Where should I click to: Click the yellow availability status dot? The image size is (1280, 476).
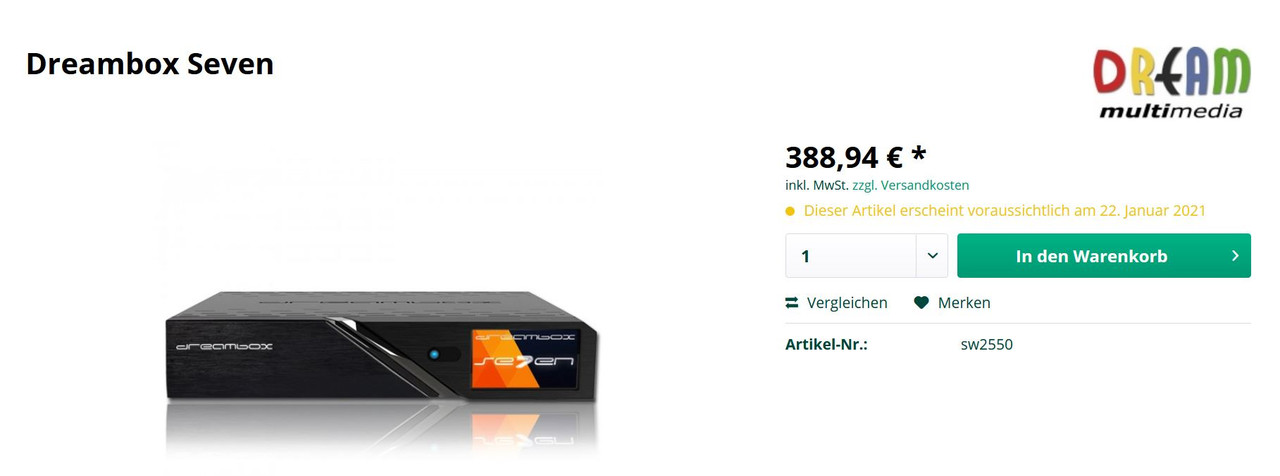click(790, 211)
